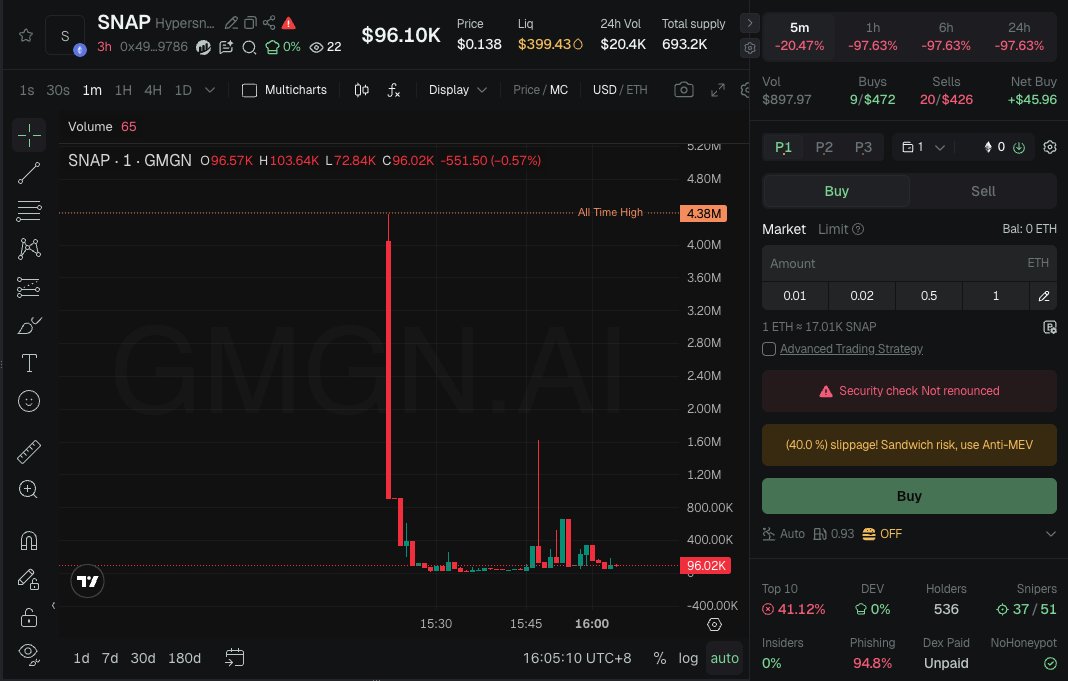The image size is (1068, 681).
Task: Copy the SNAP token name
Action: pyautogui.click(x=251, y=23)
